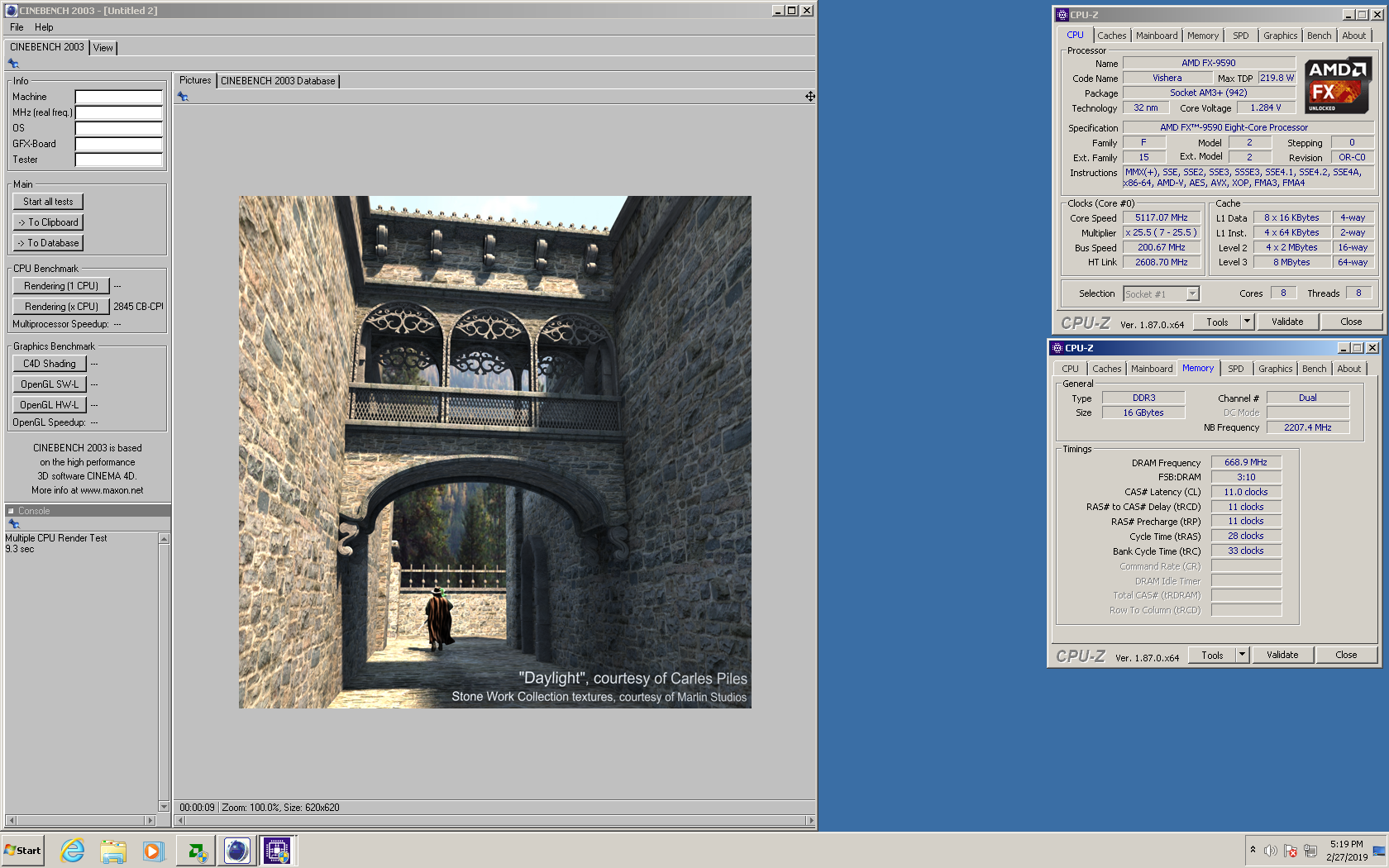Click Tools button in upper CPU-Z window
1389x868 pixels.
coord(1217,322)
